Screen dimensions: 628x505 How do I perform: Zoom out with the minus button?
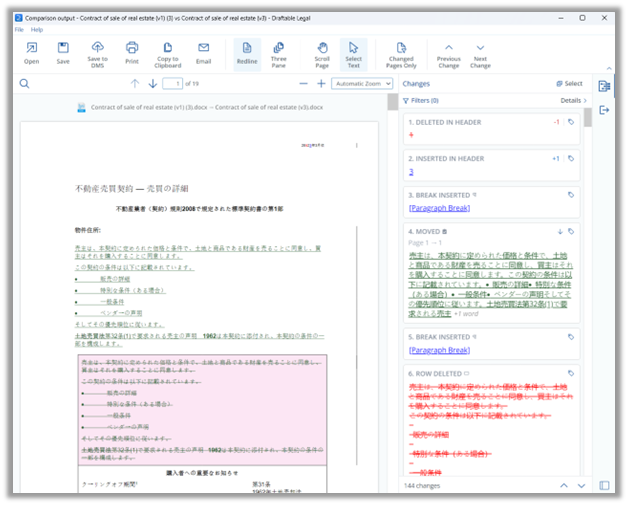[304, 84]
